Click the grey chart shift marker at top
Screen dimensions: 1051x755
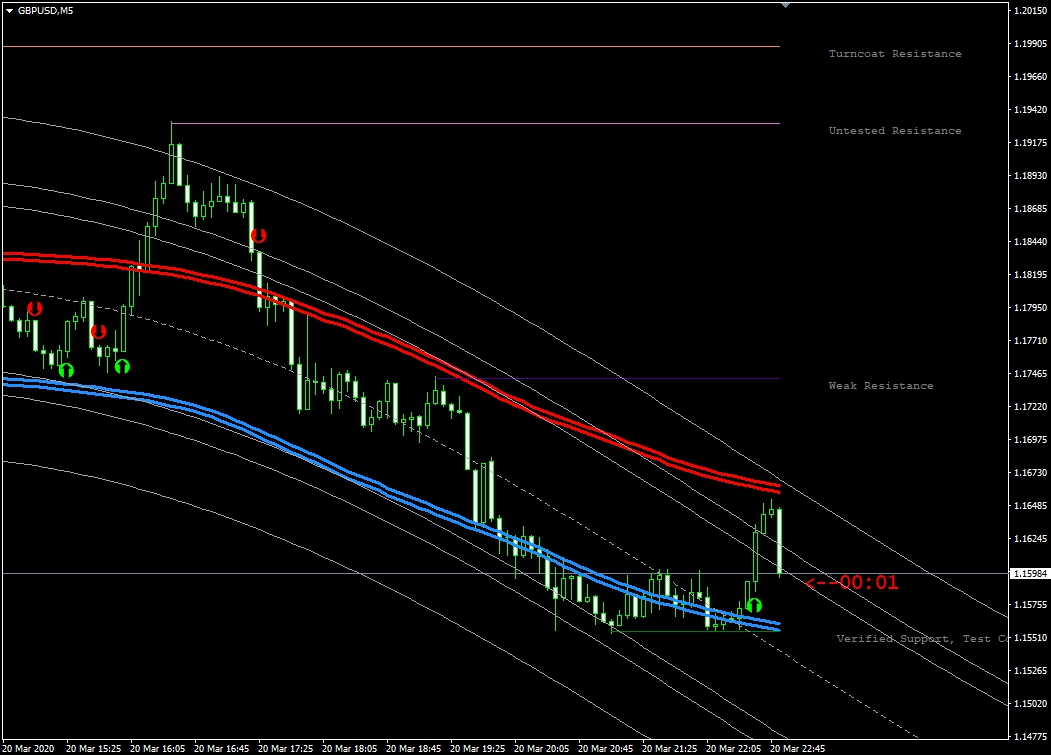785,5
